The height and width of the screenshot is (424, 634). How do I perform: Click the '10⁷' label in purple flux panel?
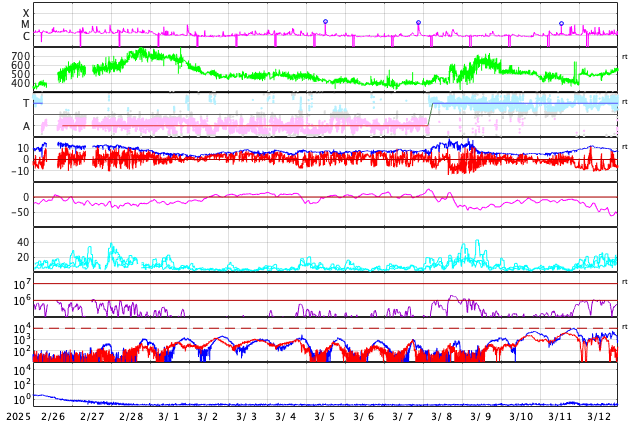pos(22,284)
